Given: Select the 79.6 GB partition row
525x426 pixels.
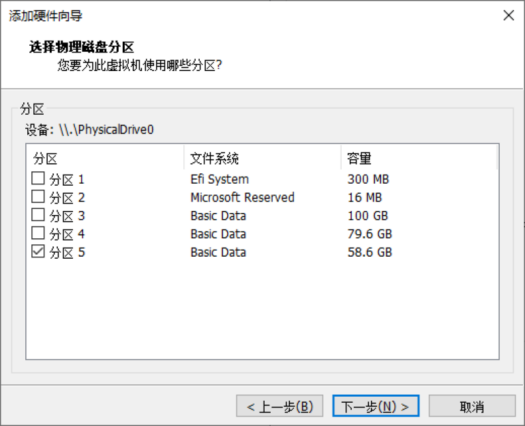Looking at the screenshot, I should 262,234.
